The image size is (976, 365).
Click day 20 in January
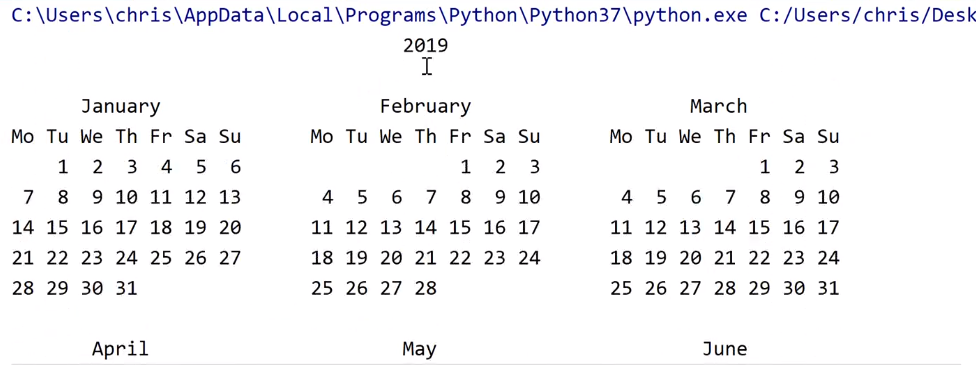[230, 228]
